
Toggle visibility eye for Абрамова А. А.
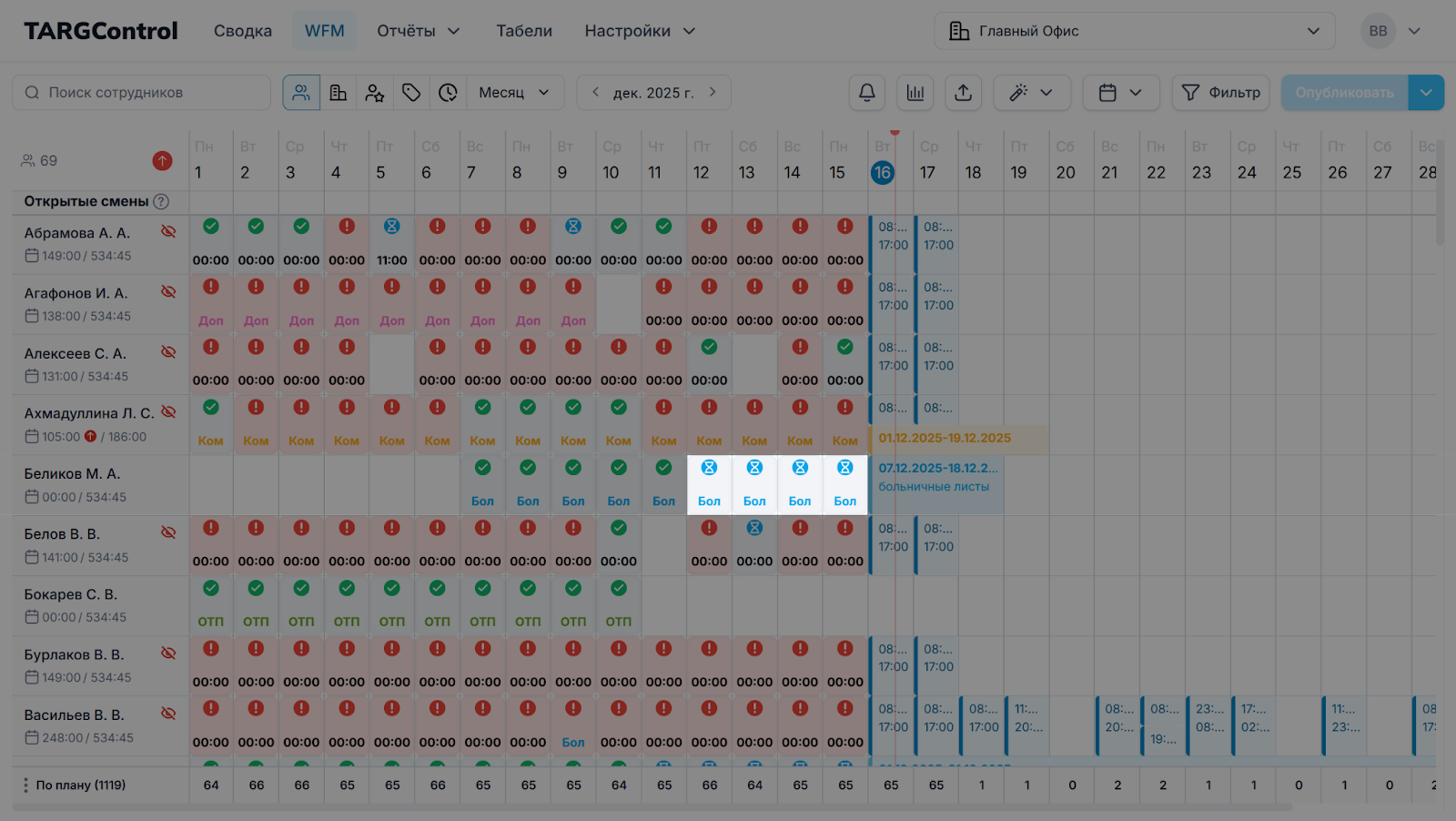click(168, 231)
